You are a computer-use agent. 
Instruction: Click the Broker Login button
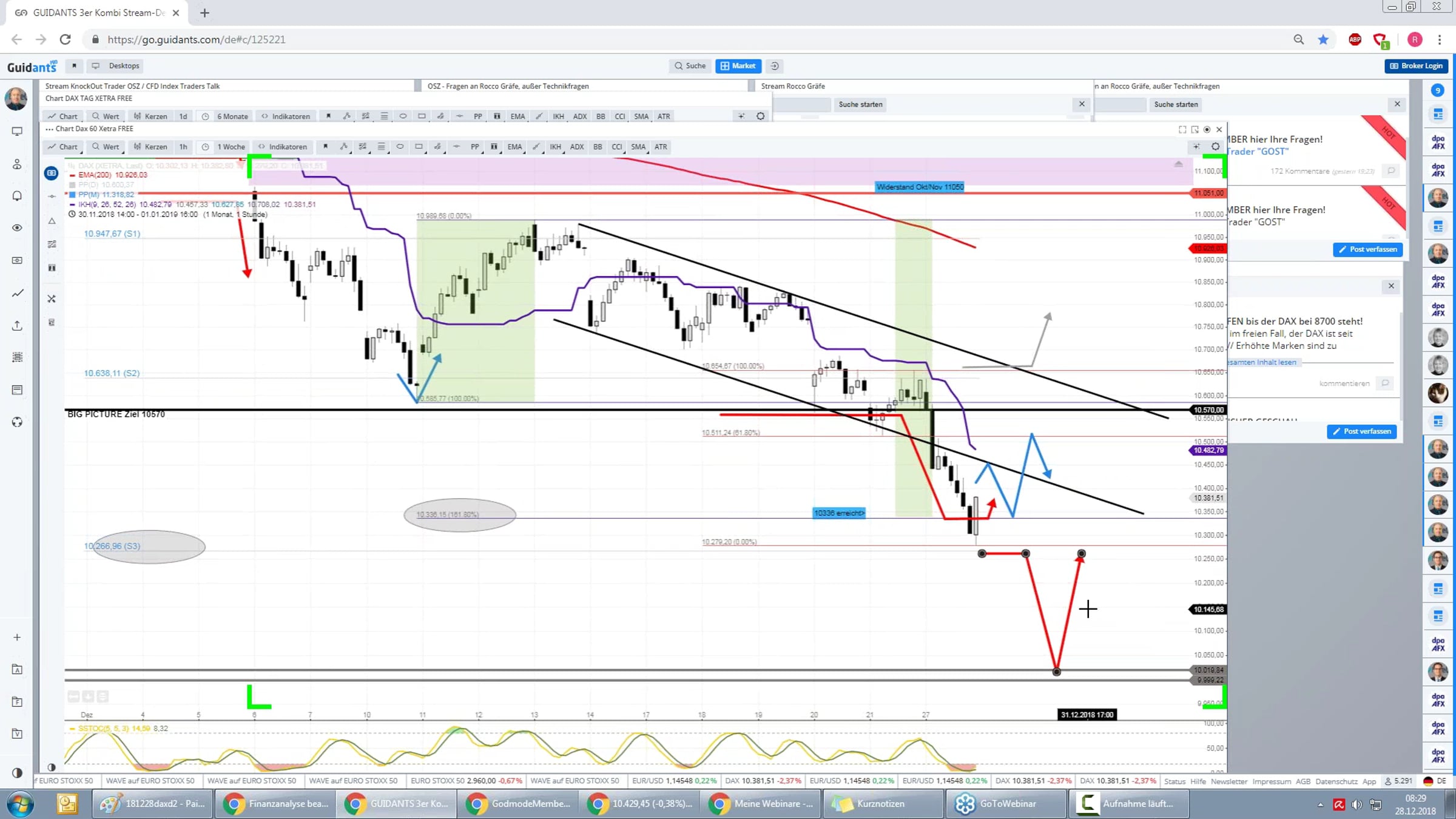[1416, 66]
